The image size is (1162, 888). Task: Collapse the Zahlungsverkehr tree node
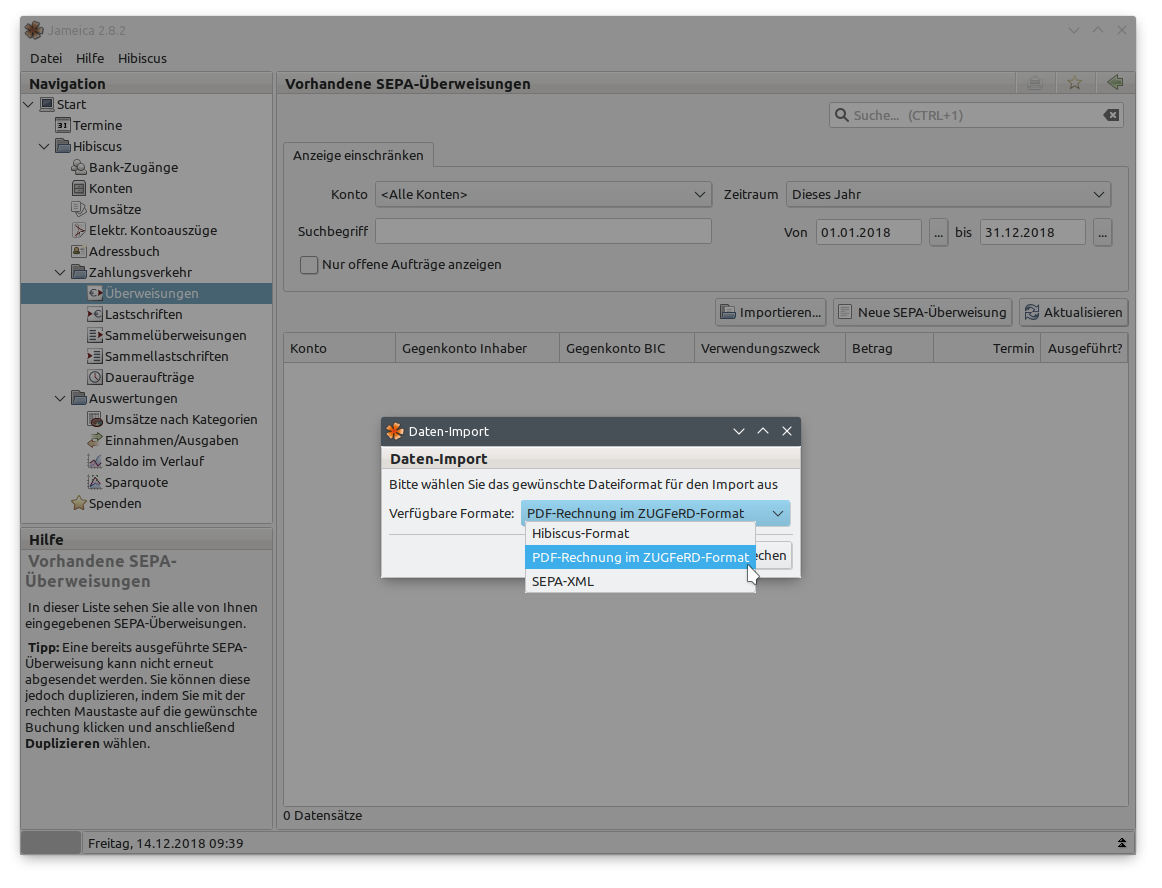click(x=61, y=273)
